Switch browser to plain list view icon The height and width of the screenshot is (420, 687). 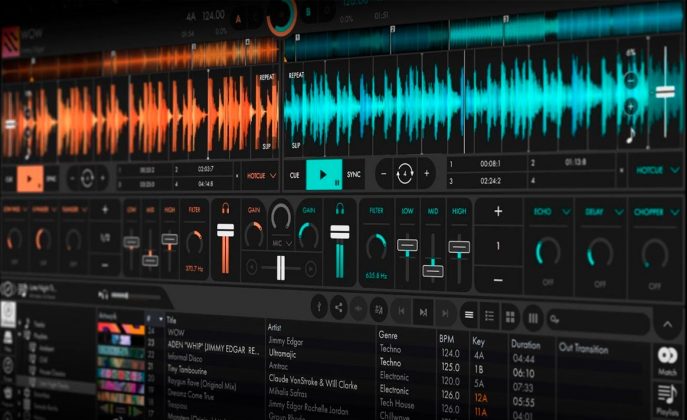tap(469, 315)
